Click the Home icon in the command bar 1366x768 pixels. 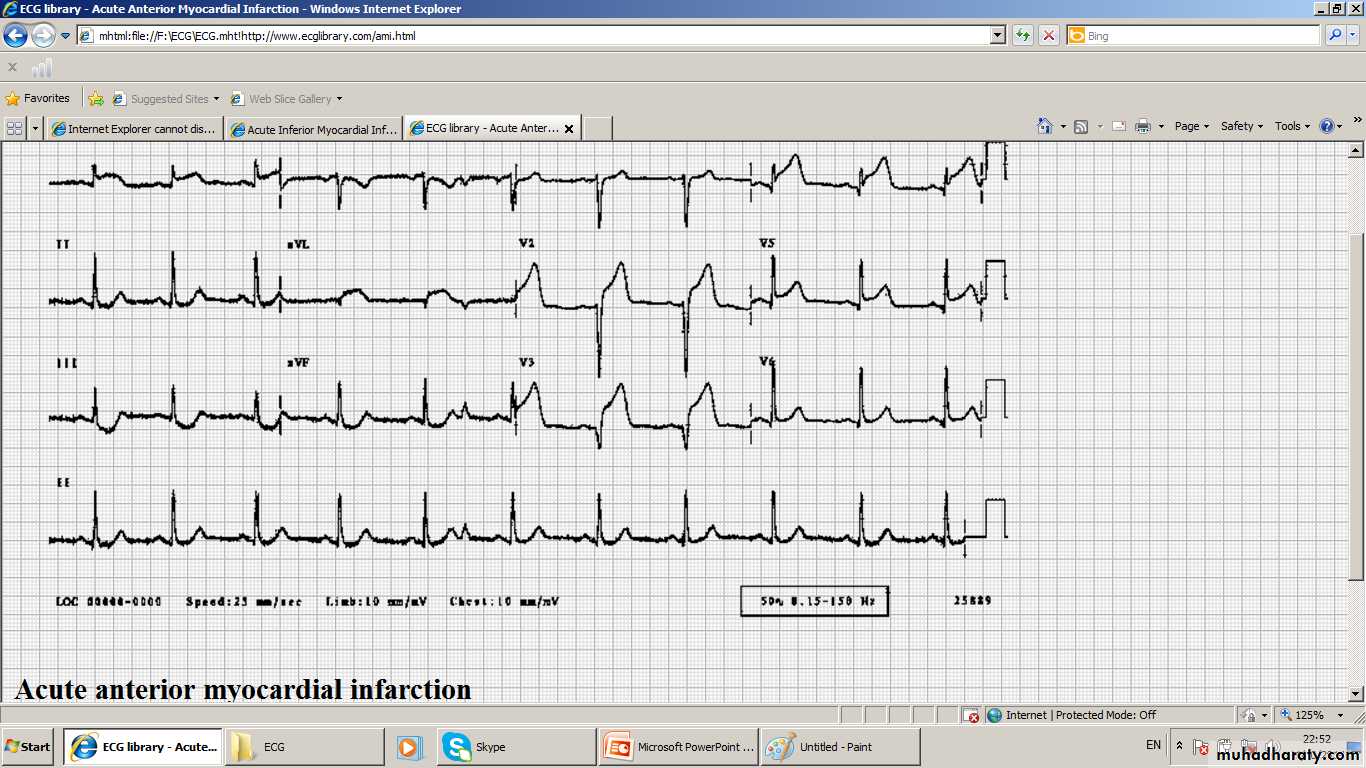click(x=1045, y=126)
